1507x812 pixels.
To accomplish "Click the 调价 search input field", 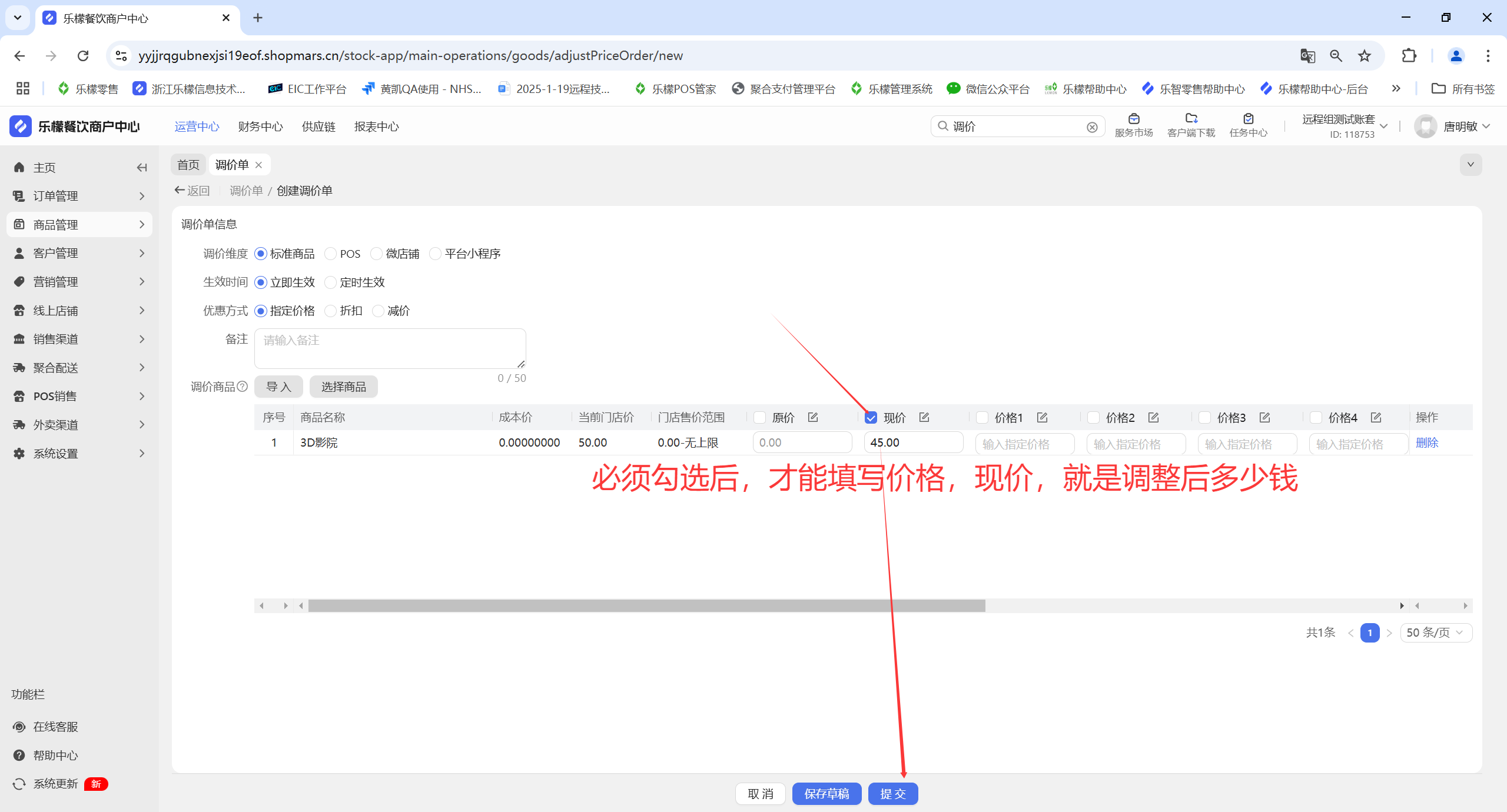I will tap(1017, 127).
